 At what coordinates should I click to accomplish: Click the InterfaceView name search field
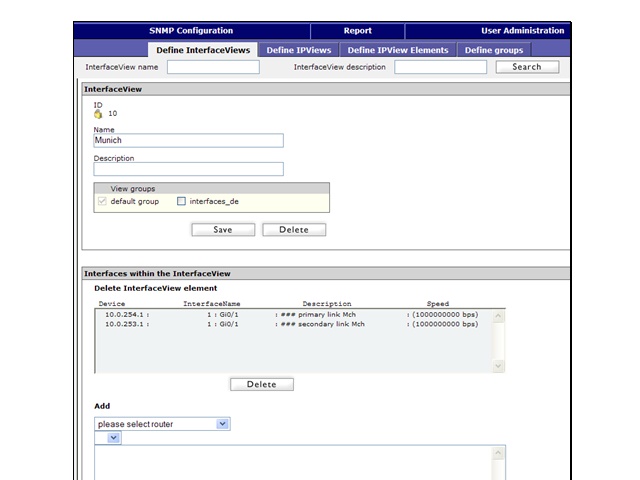tap(212, 67)
